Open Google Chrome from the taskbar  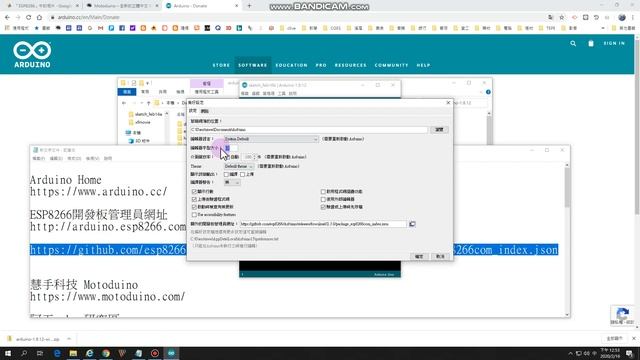click(x=106, y=353)
